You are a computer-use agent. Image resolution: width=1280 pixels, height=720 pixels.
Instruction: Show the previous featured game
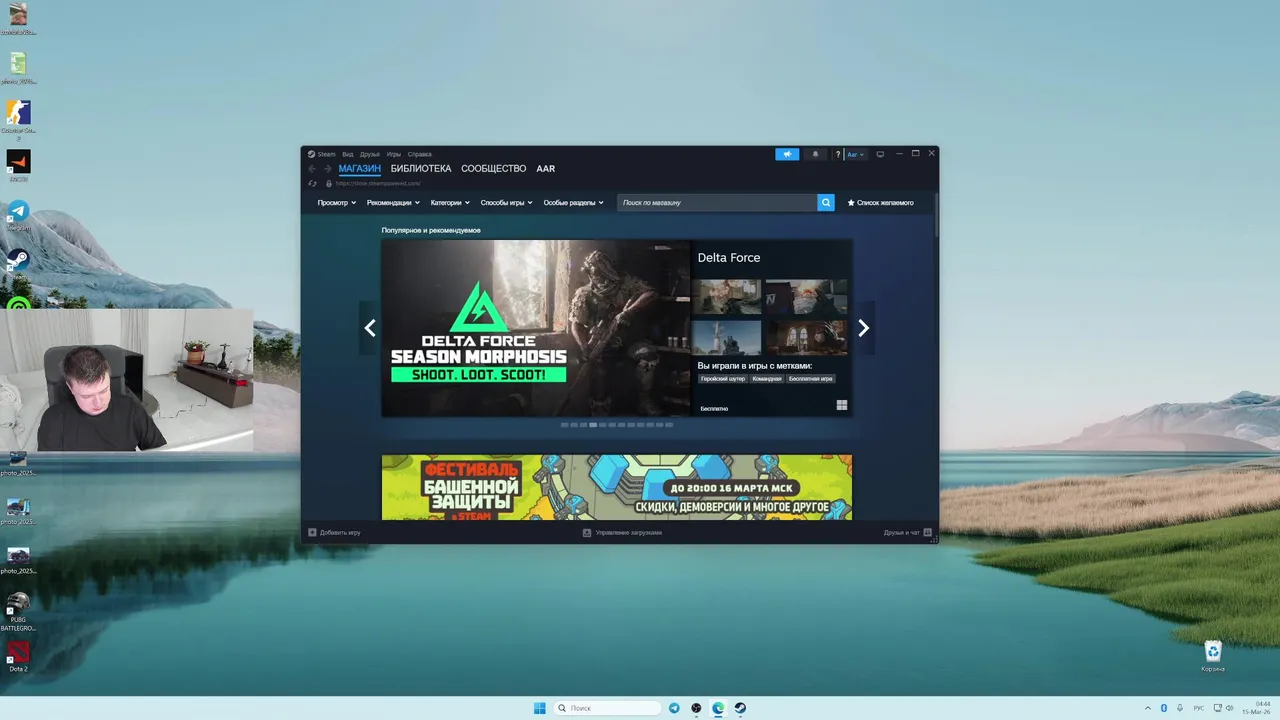tap(370, 328)
